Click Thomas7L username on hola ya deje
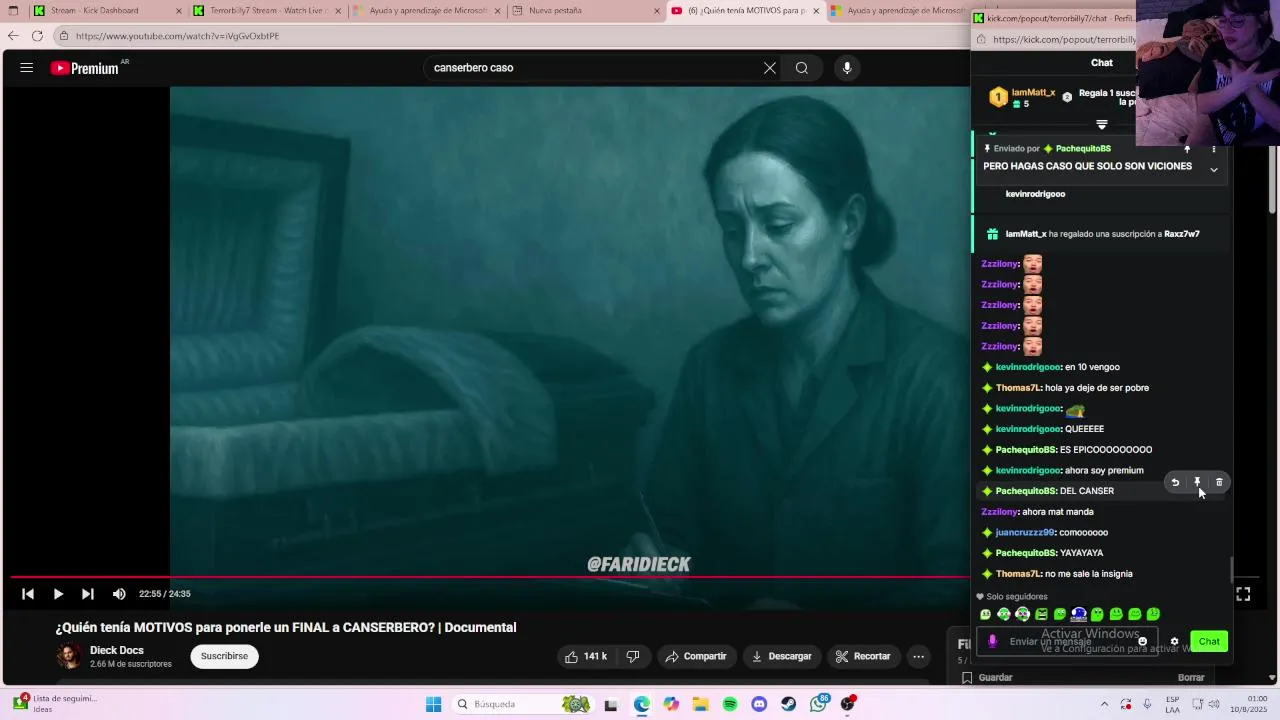Viewport: 1280px width, 720px height. [x=1019, y=388]
